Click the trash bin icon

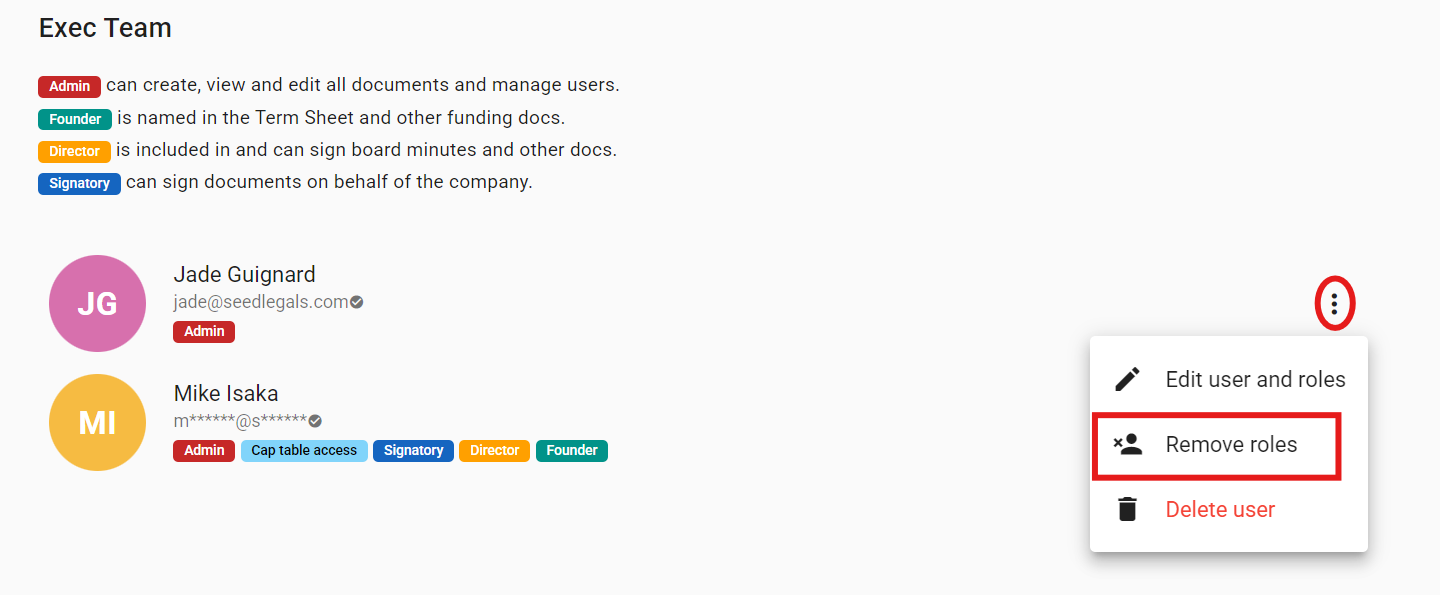[x=1127, y=510]
